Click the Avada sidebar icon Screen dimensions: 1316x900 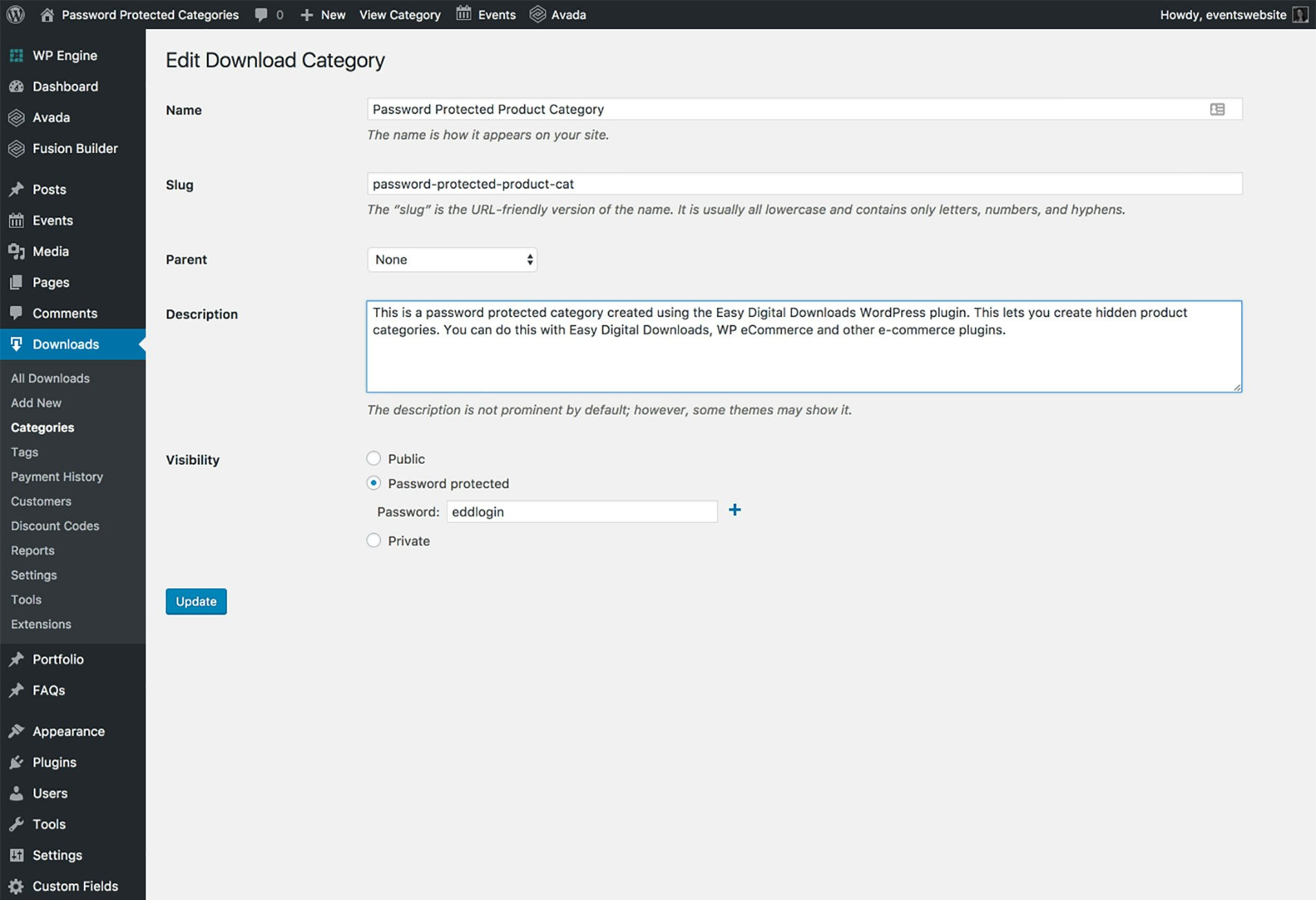[x=17, y=118]
